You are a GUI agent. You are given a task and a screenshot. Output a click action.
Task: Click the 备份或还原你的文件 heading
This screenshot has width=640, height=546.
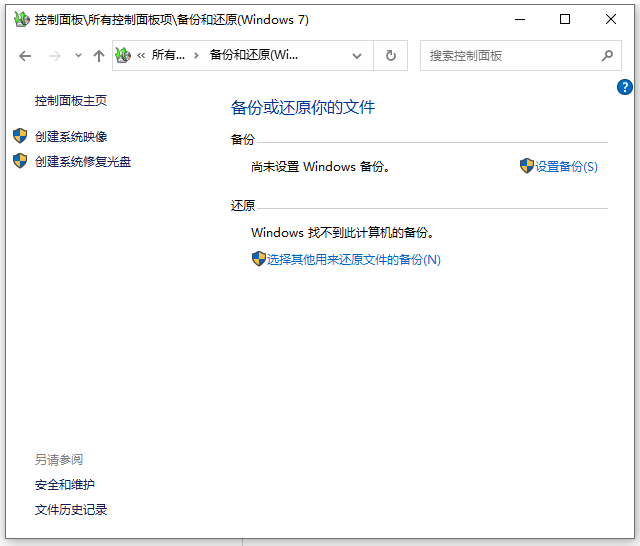click(303, 107)
